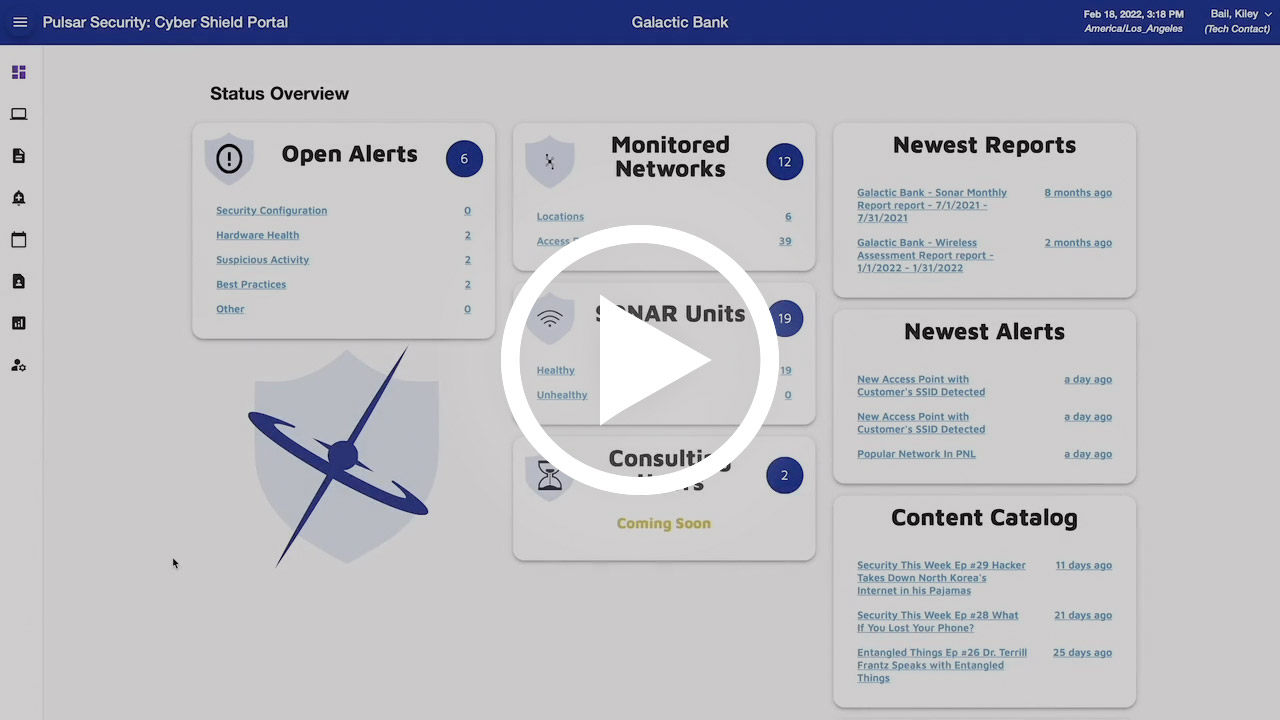
Task: Open the bar chart icon in sidebar
Action: pos(19,323)
